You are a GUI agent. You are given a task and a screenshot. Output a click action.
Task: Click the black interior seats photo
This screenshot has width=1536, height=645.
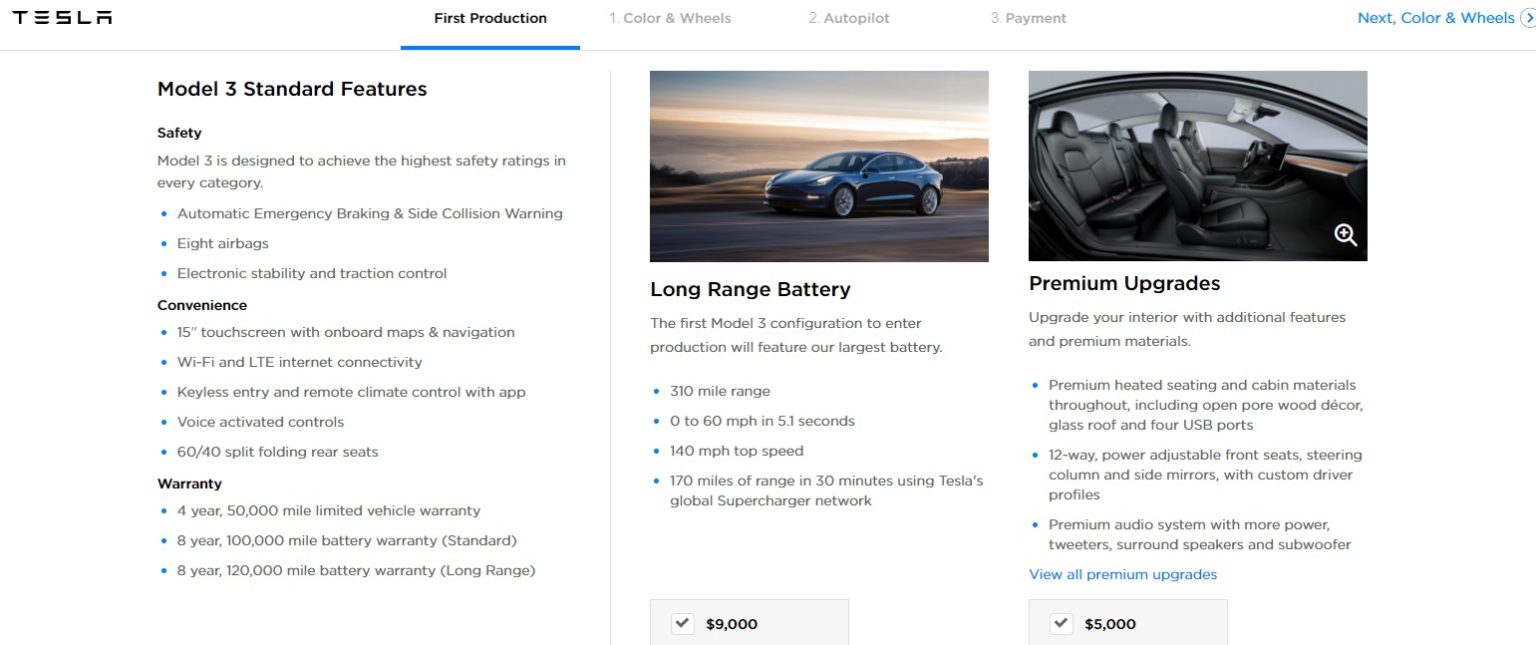click(x=1197, y=166)
